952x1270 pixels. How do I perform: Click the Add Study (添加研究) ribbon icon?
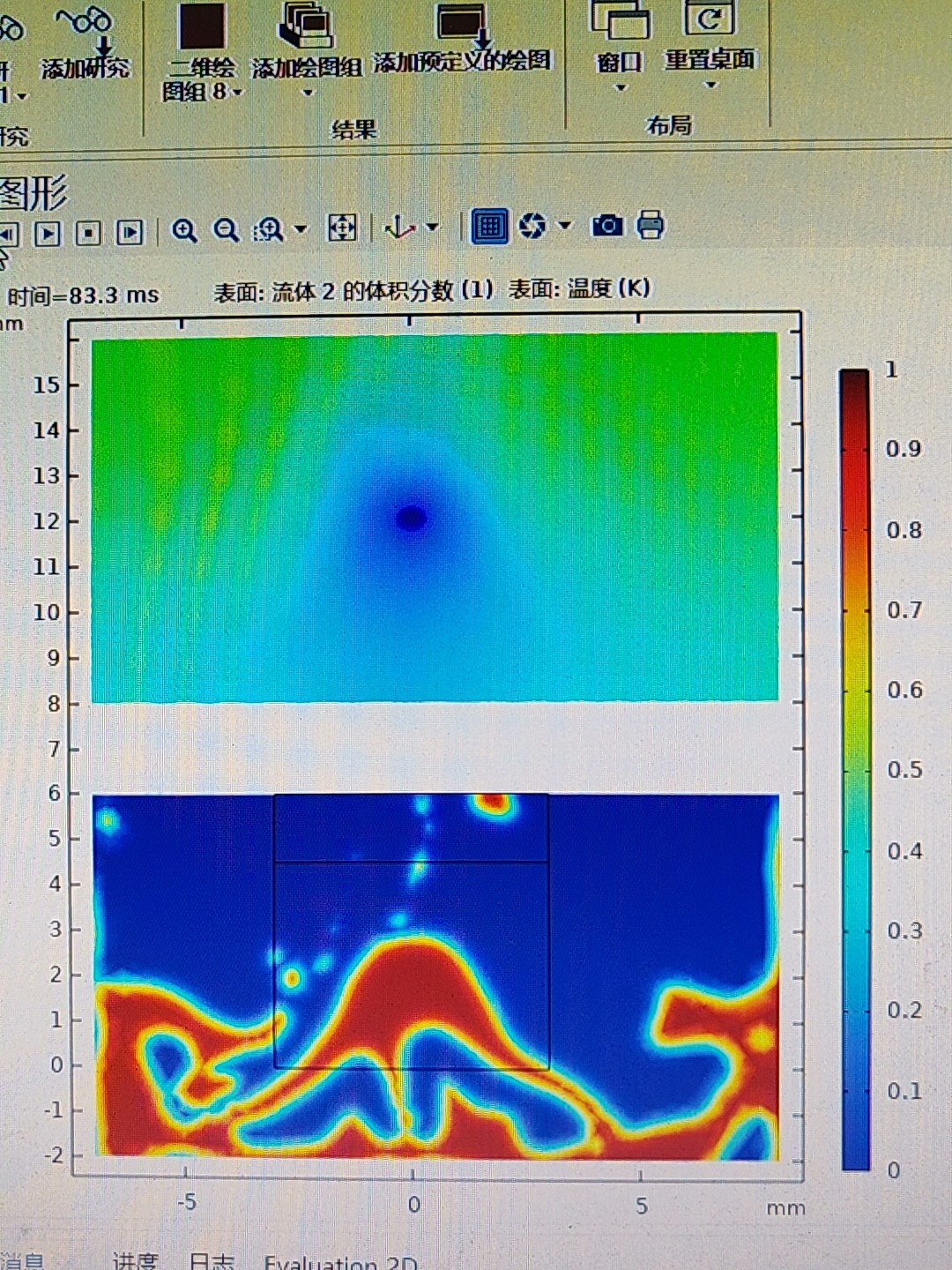coord(86,19)
